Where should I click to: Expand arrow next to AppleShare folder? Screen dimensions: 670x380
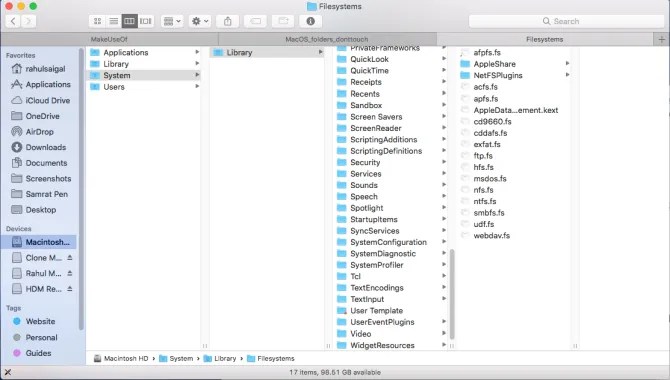pyautogui.click(x=567, y=64)
